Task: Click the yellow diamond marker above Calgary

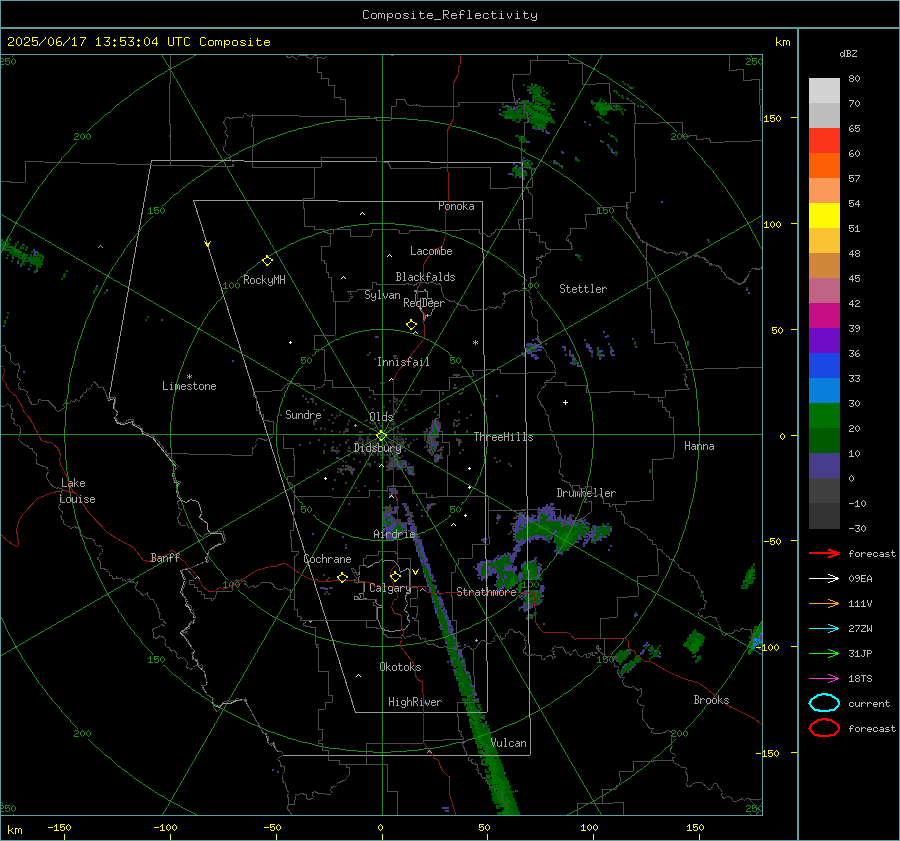Action: (395, 576)
